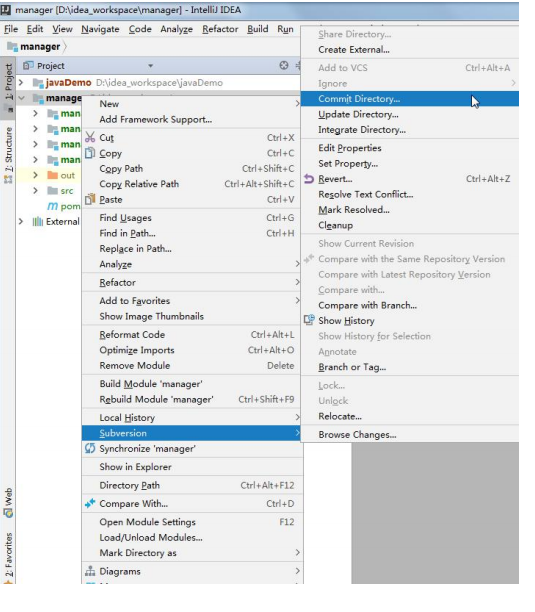Viewport: 535px width, 612px height.
Task: Select Subversion in the context menu
Action: coord(192,433)
